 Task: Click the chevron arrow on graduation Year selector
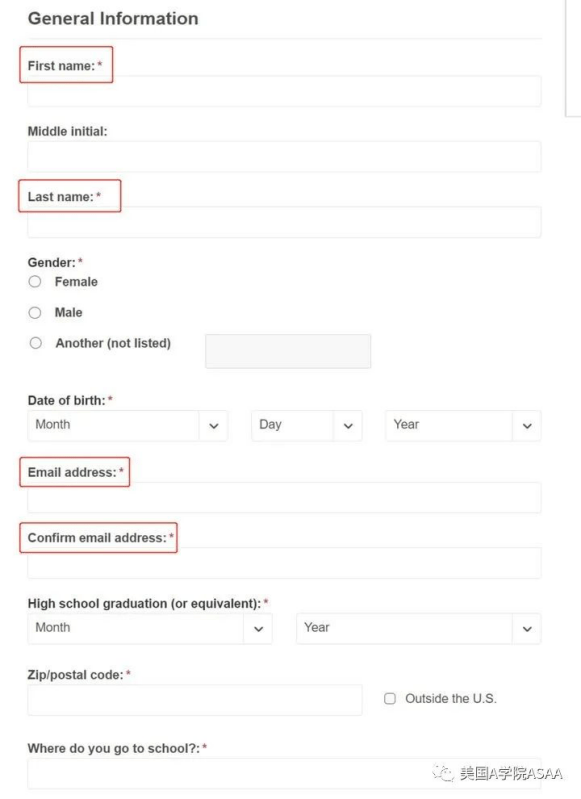click(527, 629)
